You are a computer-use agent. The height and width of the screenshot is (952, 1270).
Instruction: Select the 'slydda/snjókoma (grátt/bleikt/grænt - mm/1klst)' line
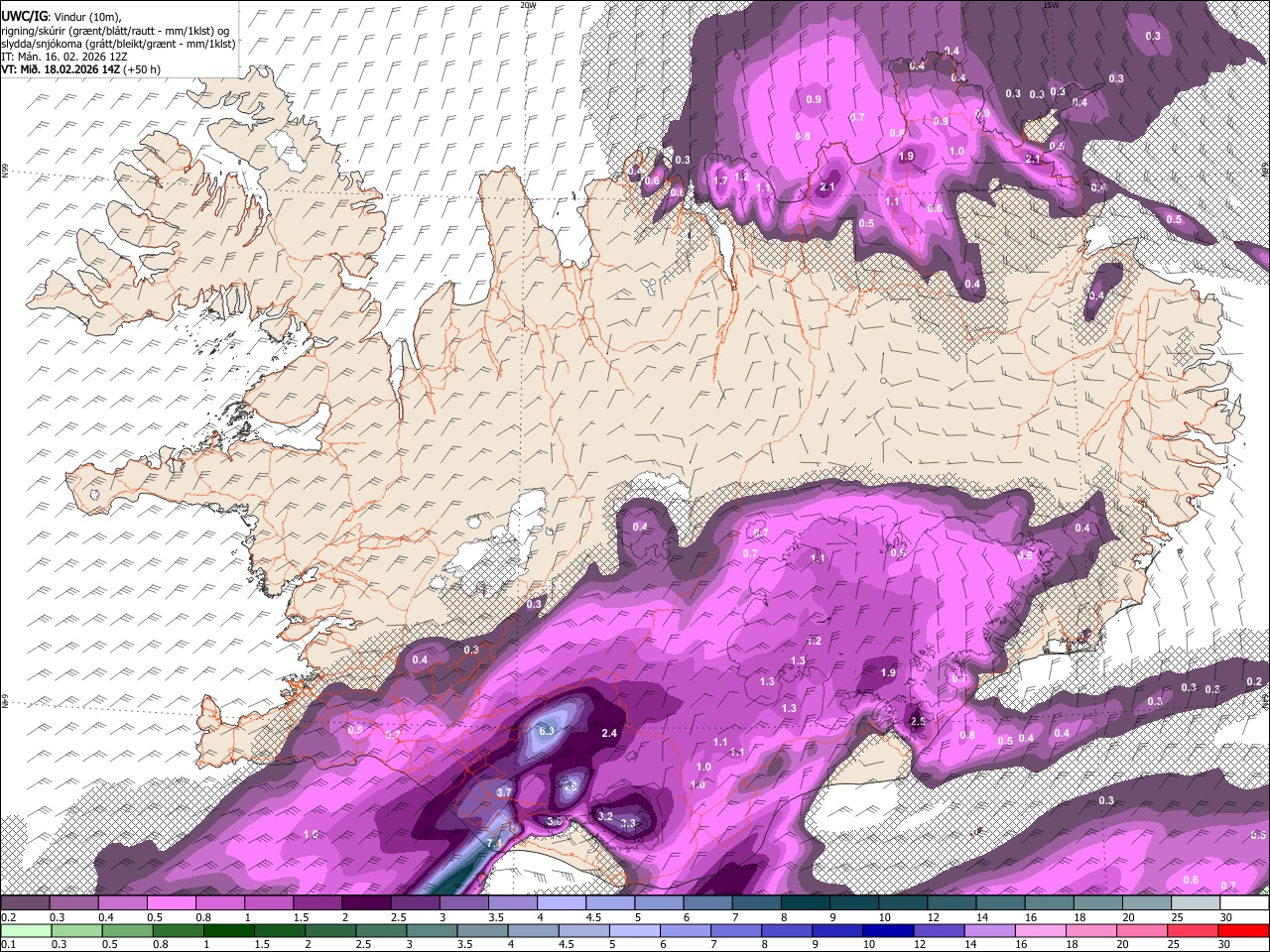click(x=118, y=44)
